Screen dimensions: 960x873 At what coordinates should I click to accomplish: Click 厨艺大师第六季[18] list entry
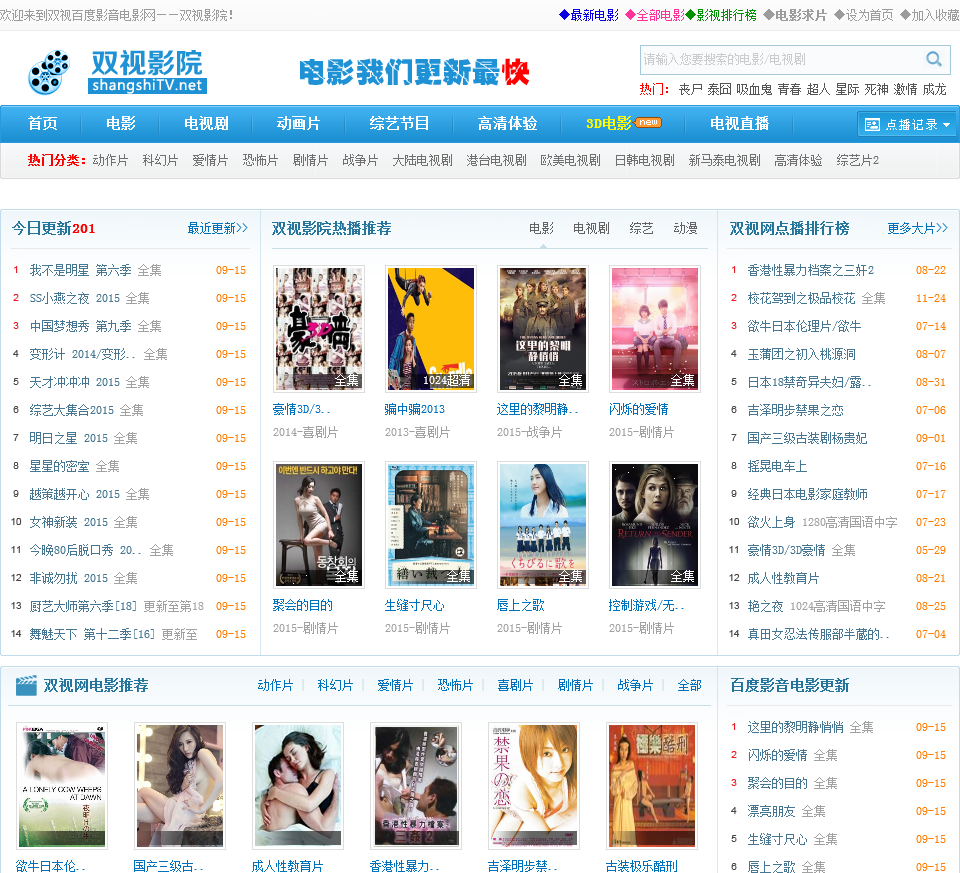(83, 606)
